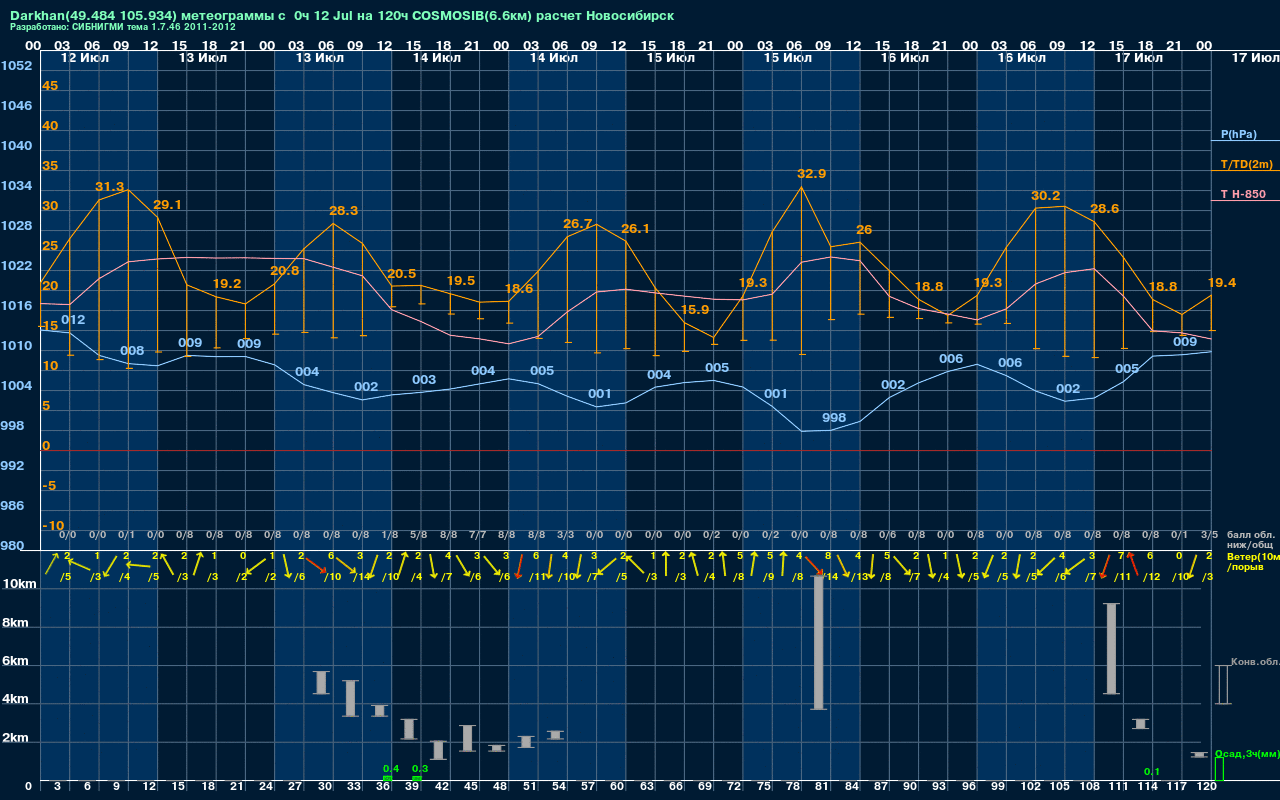This screenshot has width=1280, height=800.
Task: Click the T/TD(2m) legend label
Action: (x=1246, y=164)
